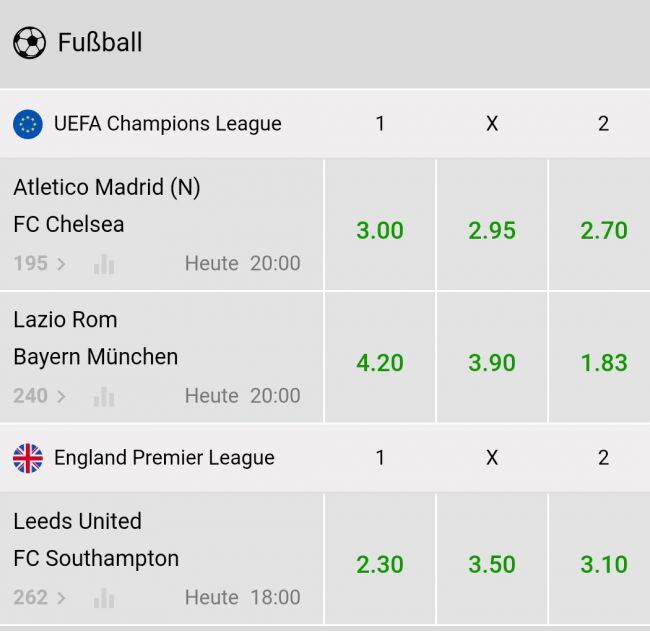Click the UEFA Champions League logo icon
Image resolution: width=650 pixels, height=631 pixels.
(28, 124)
